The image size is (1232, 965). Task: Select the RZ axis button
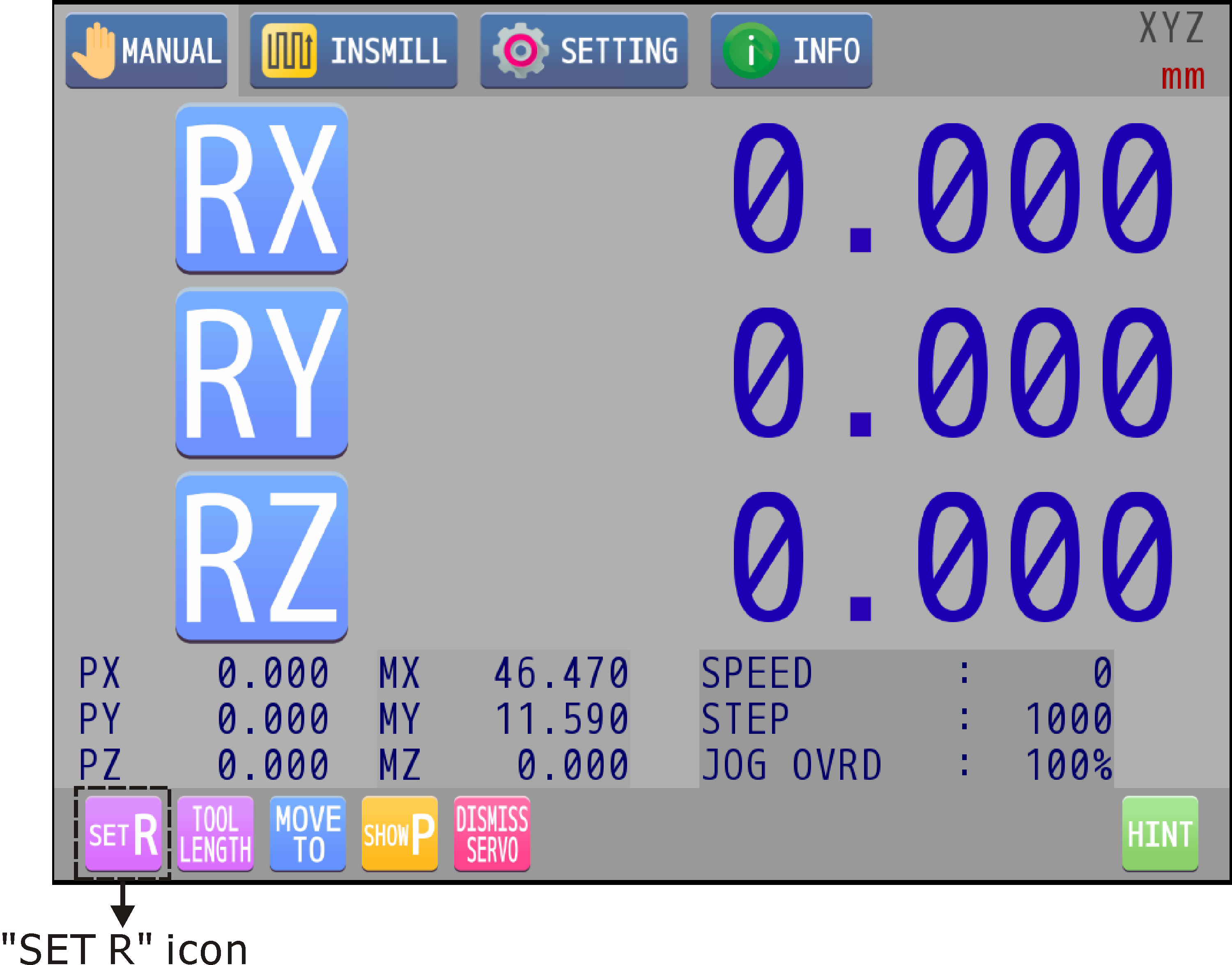pyautogui.click(x=261, y=557)
